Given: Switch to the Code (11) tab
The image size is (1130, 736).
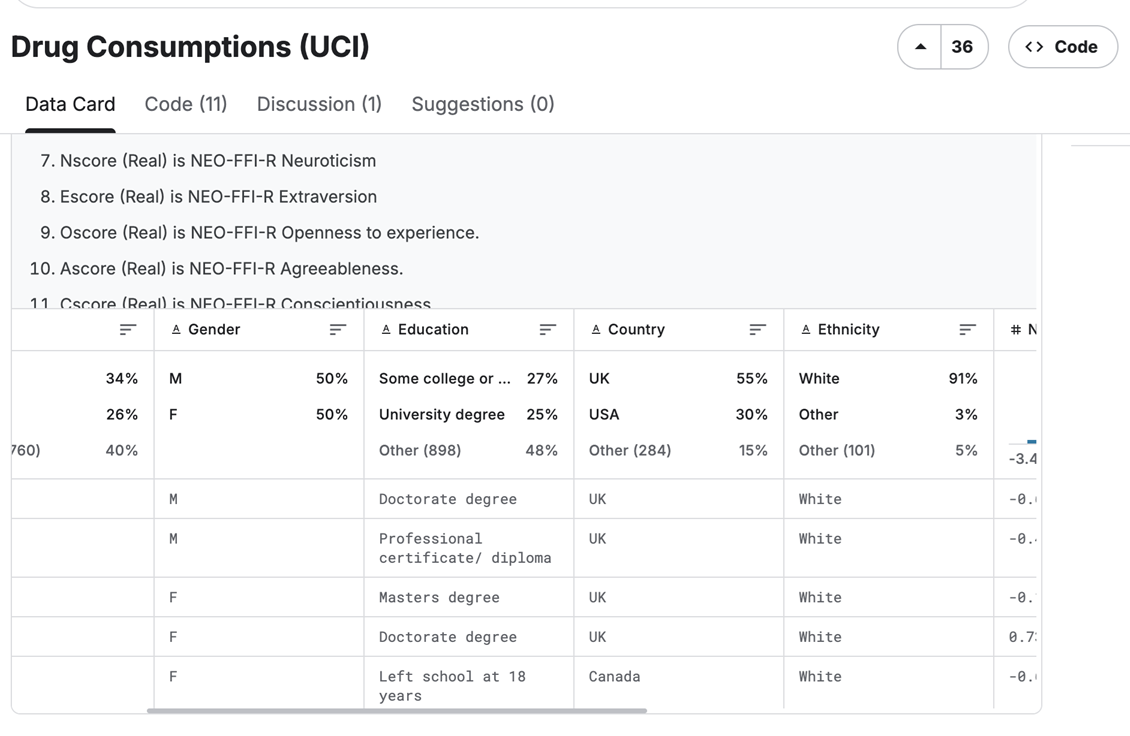Looking at the screenshot, I should click(x=186, y=105).
